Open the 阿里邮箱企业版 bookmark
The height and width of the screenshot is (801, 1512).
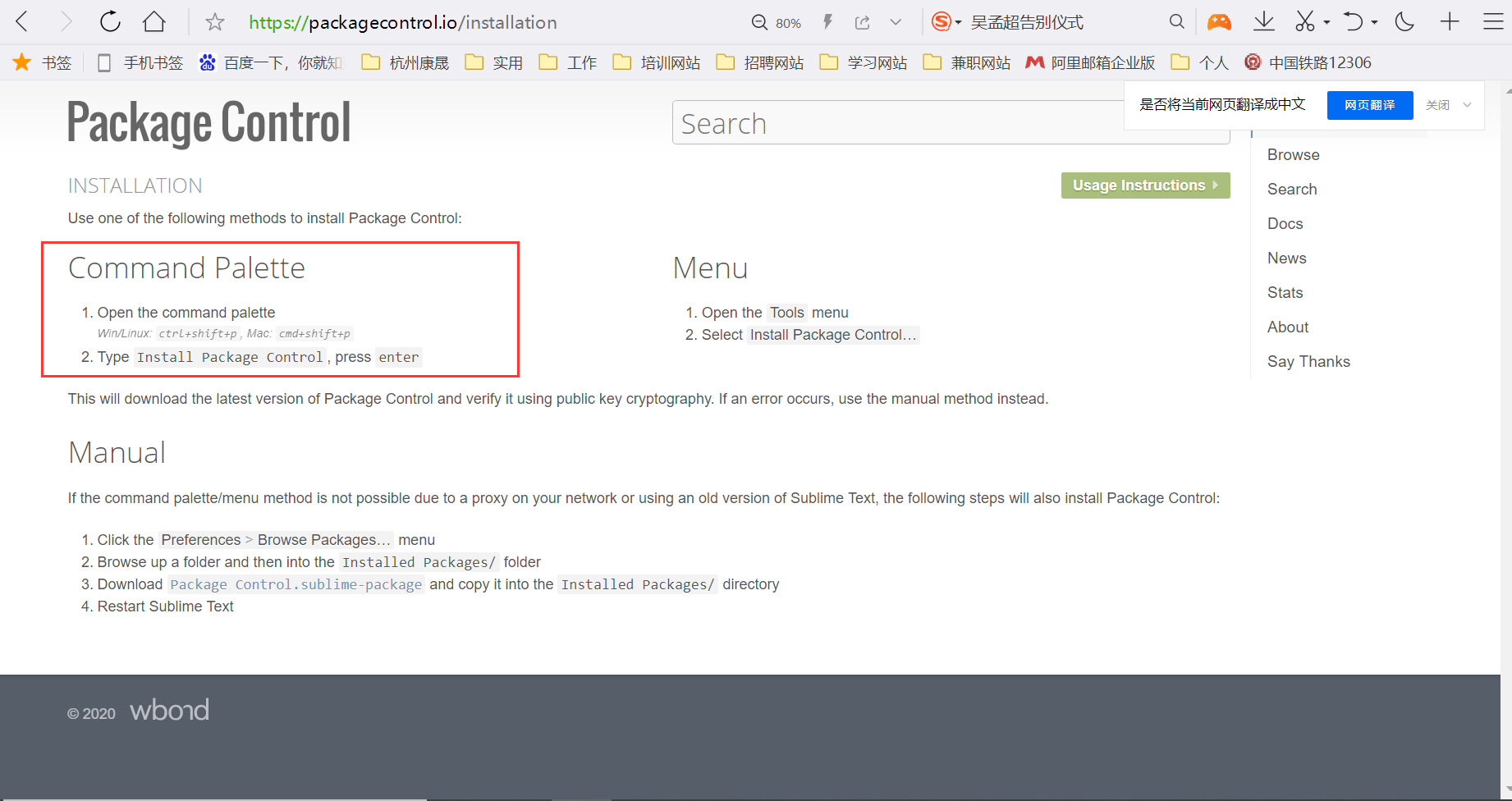1091,62
